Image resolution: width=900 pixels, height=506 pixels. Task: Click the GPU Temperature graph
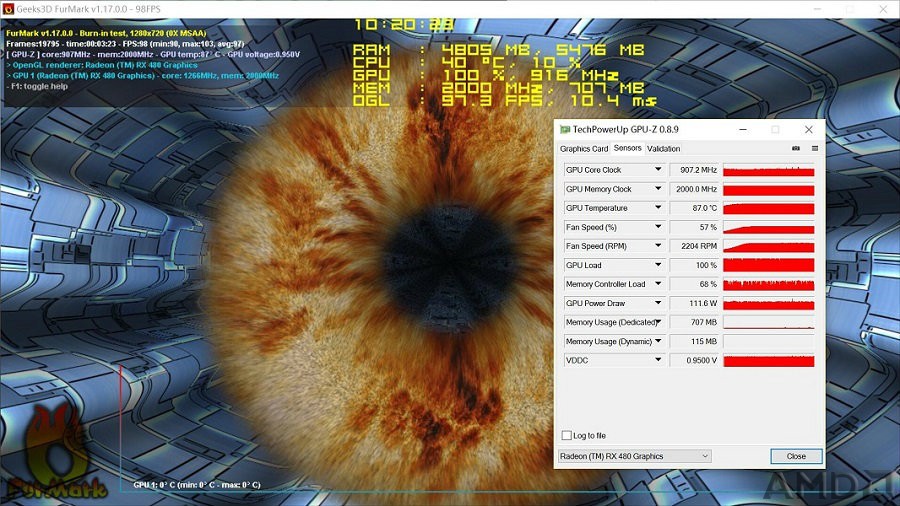click(x=769, y=208)
